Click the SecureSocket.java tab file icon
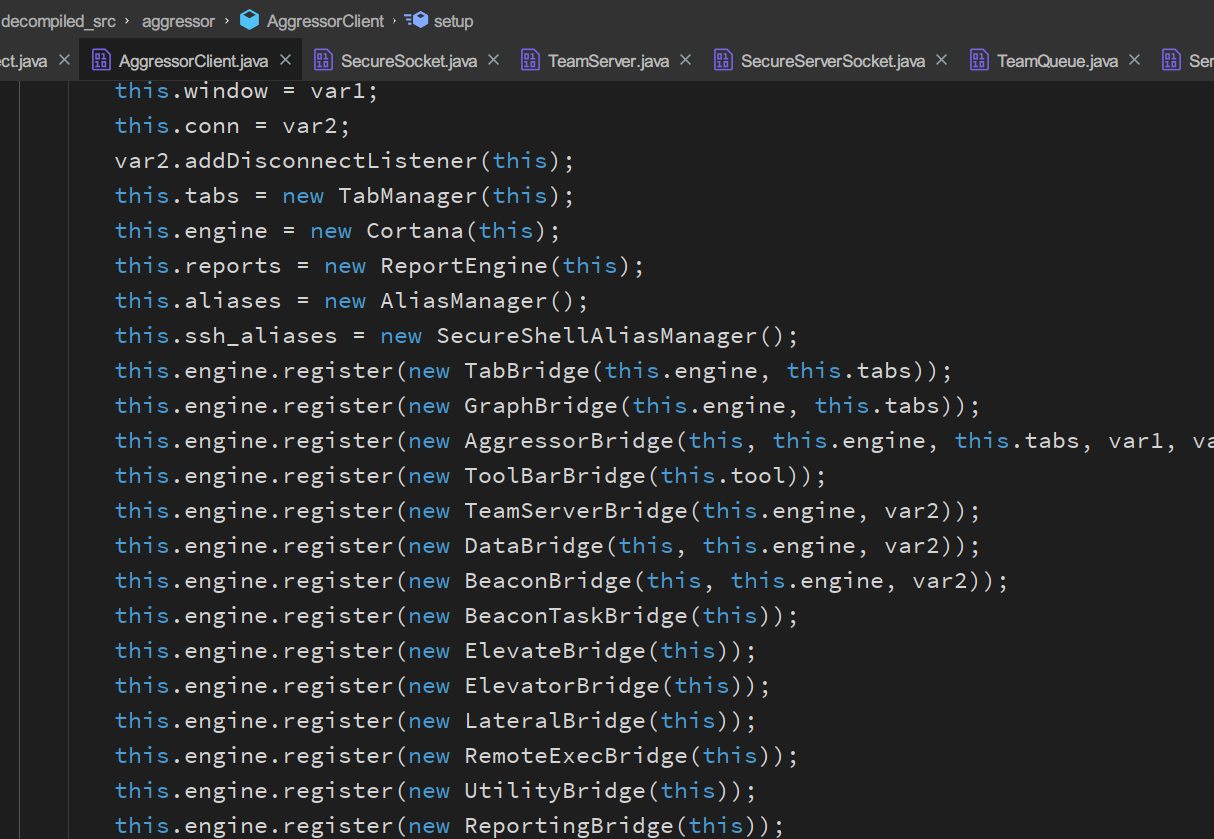Screen dimensions: 1214x839 323,60
